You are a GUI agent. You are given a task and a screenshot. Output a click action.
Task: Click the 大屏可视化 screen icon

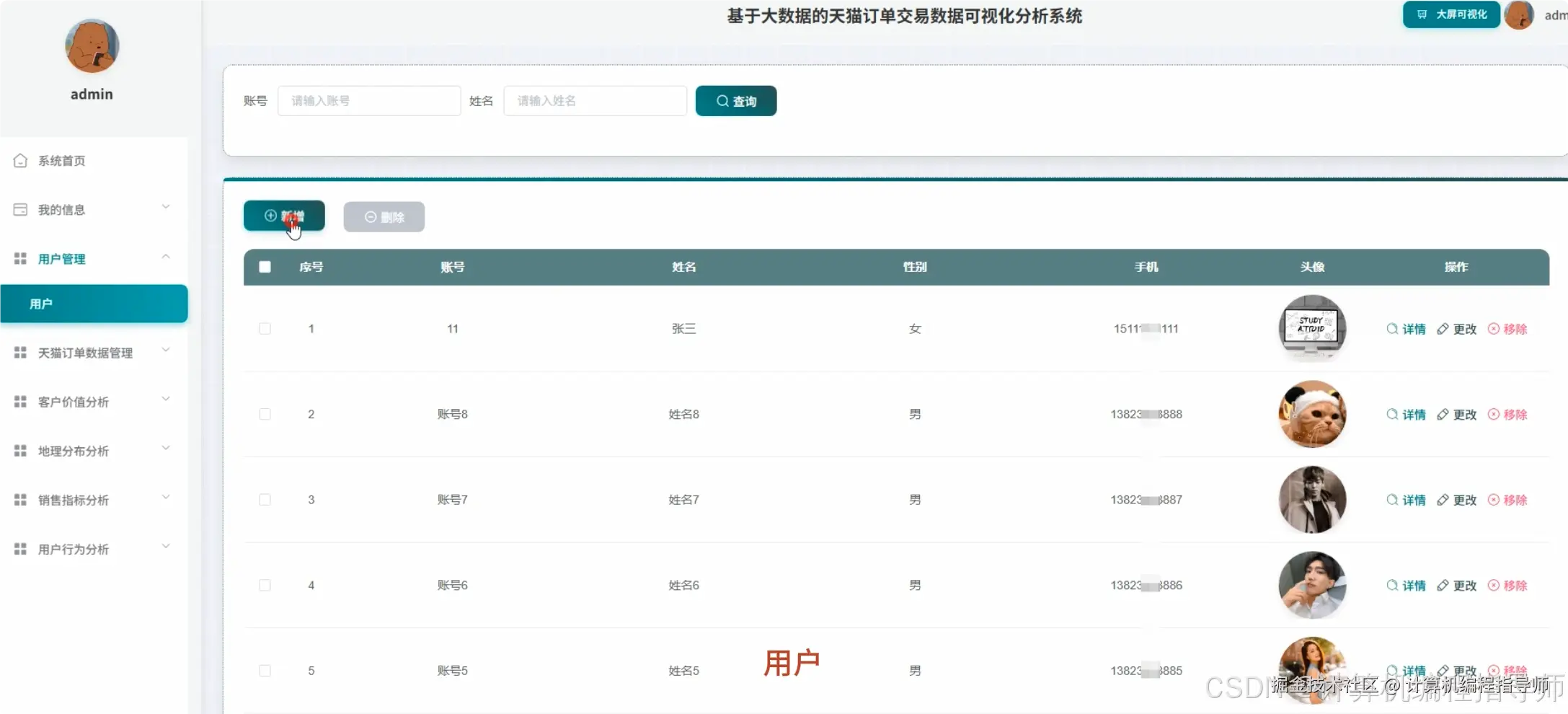[1421, 14]
